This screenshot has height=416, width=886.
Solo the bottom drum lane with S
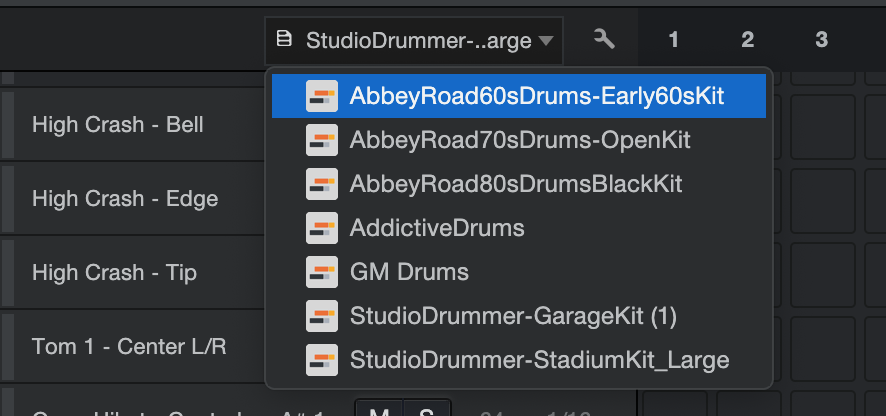[427, 408]
